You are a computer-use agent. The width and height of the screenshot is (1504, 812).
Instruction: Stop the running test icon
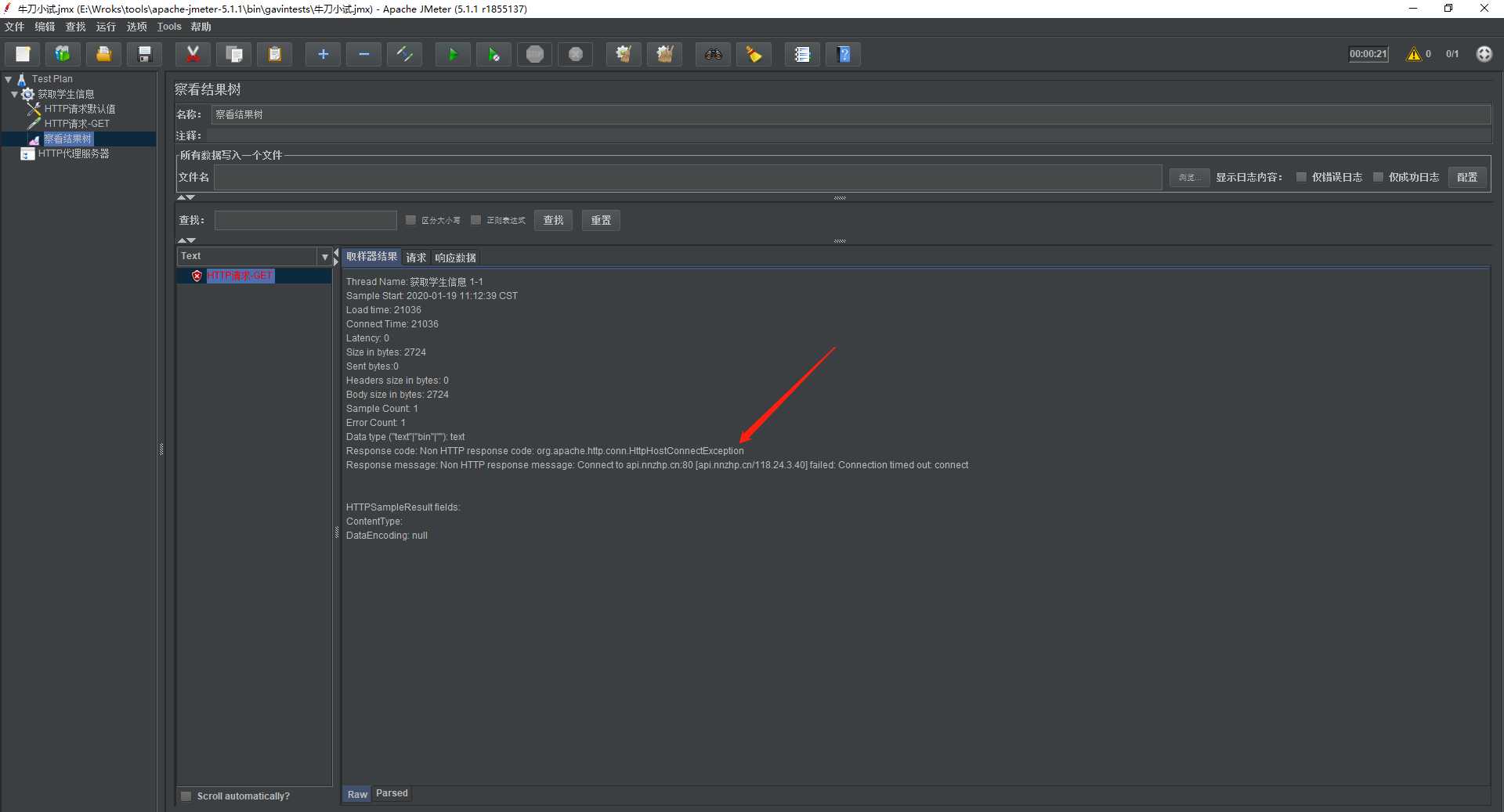click(535, 54)
